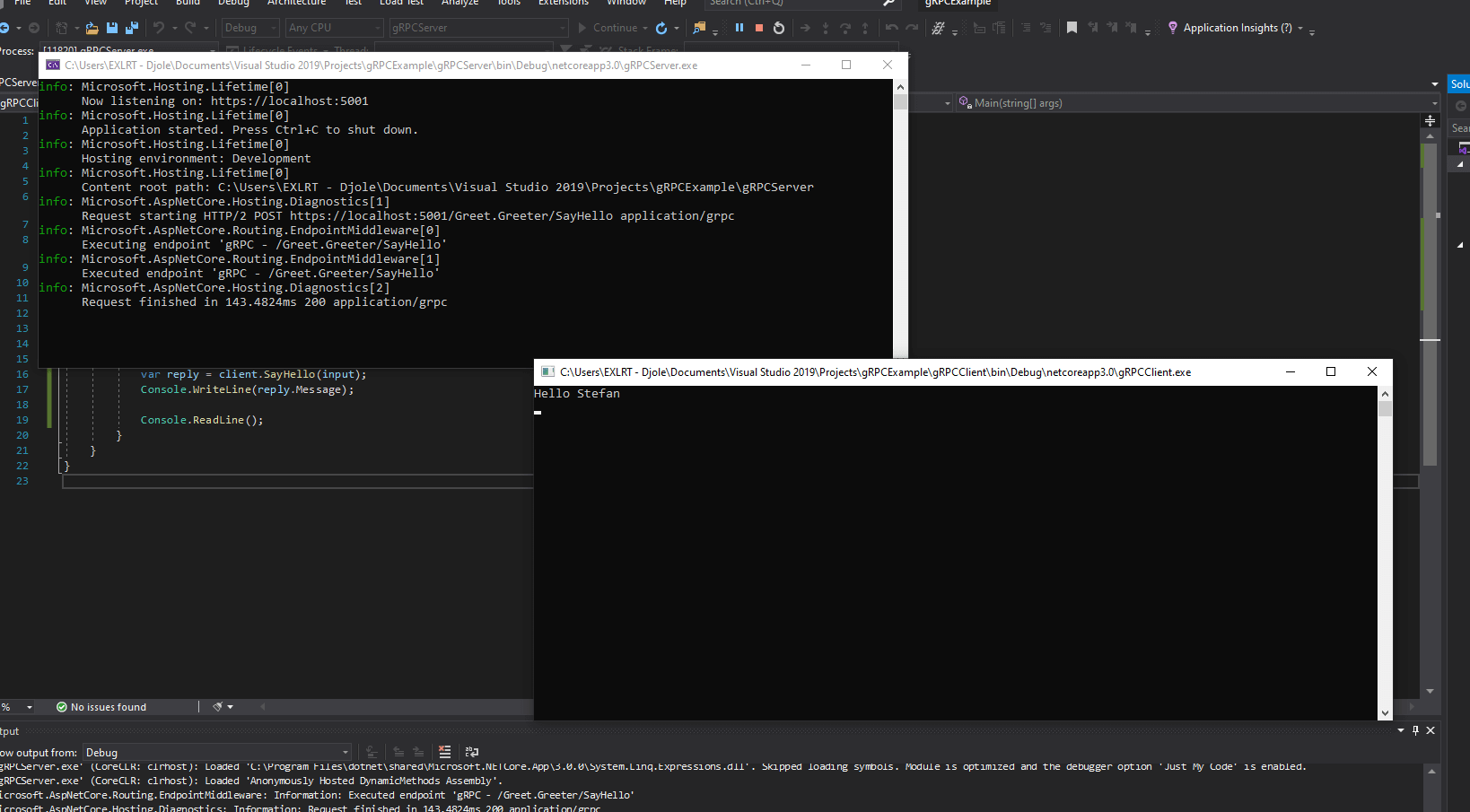The width and height of the screenshot is (1470, 812).
Task: Minimize the gRPCServer console window
Action: point(805,65)
